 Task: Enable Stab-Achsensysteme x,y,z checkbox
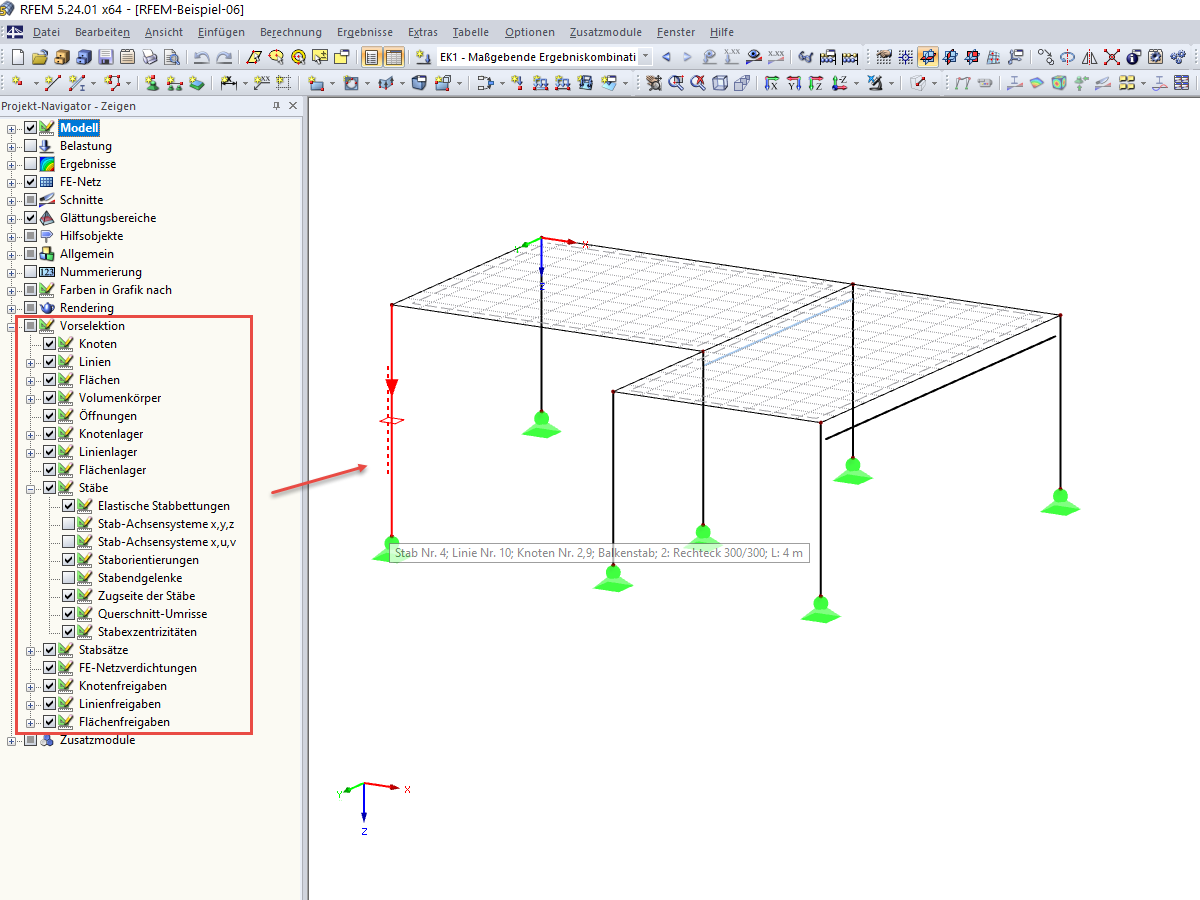tap(68, 524)
